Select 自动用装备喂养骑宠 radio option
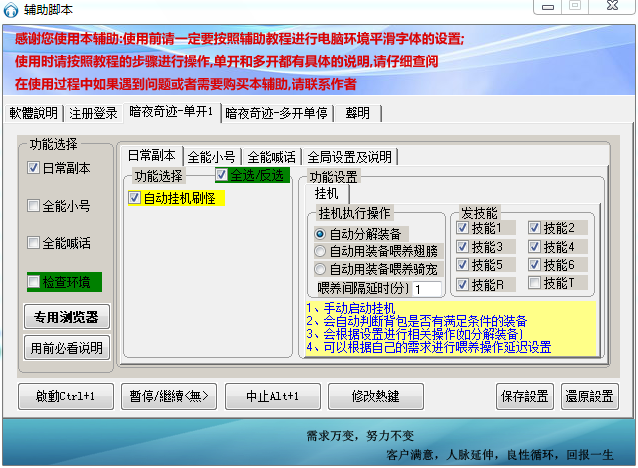The height and width of the screenshot is (468, 638). [320, 269]
